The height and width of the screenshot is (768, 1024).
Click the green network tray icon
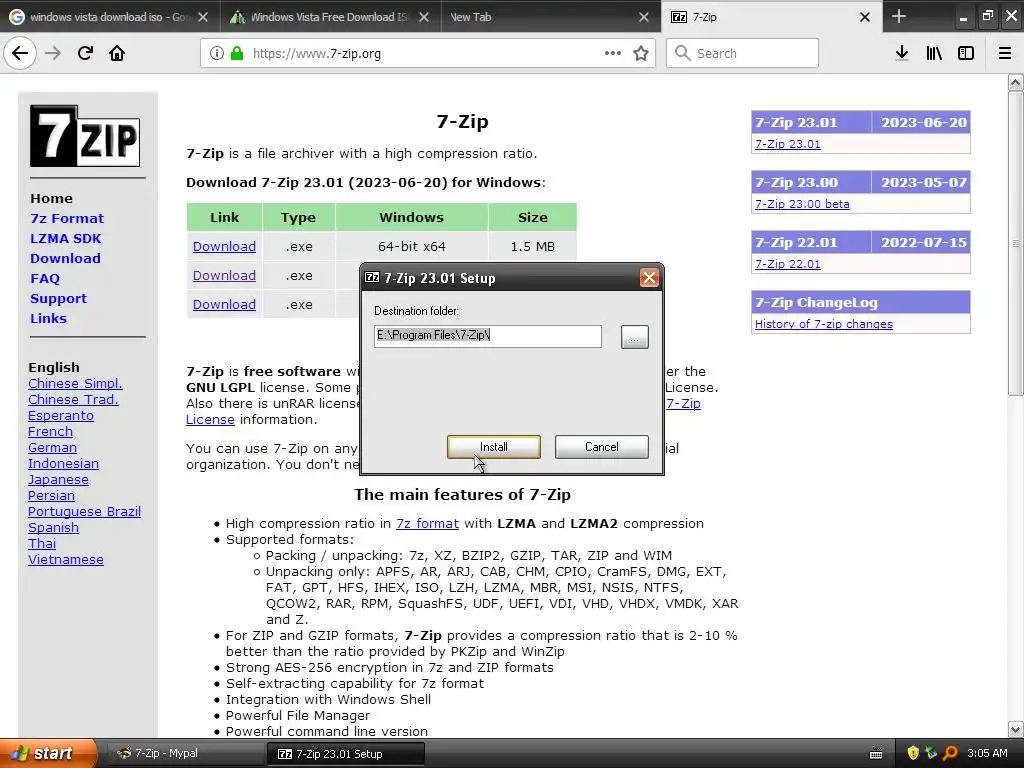[931, 753]
